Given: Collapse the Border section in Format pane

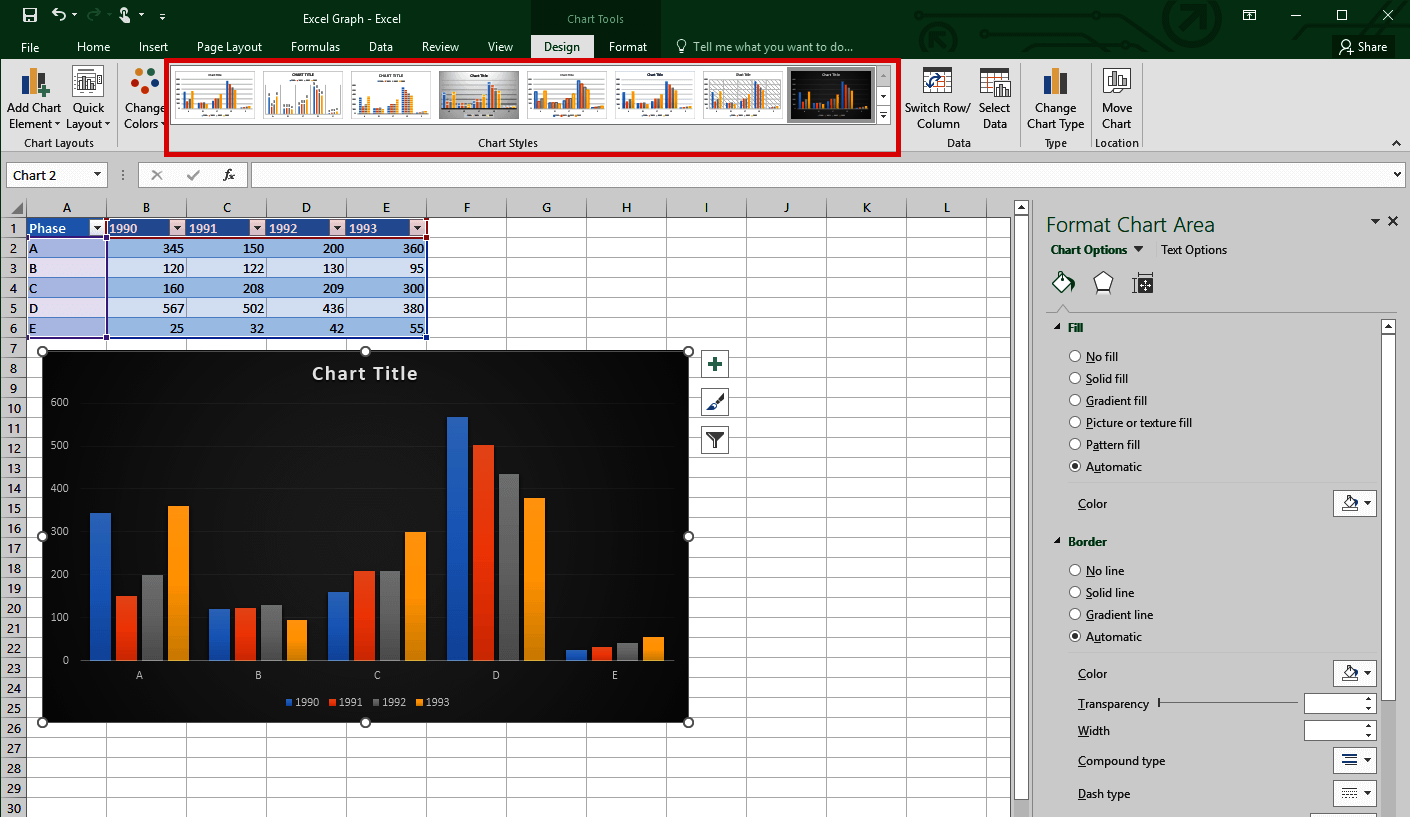Looking at the screenshot, I should [1058, 541].
